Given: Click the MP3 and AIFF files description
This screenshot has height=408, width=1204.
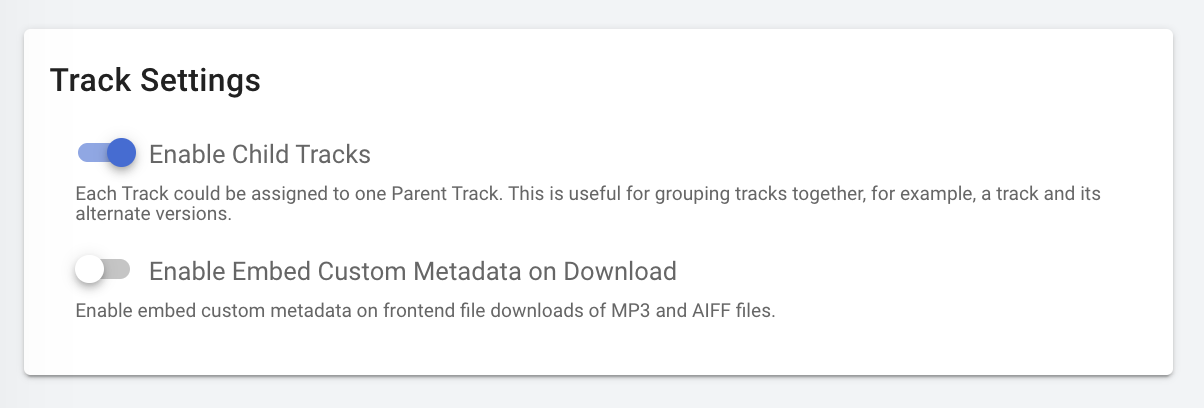Looking at the screenshot, I should coord(425,310).
